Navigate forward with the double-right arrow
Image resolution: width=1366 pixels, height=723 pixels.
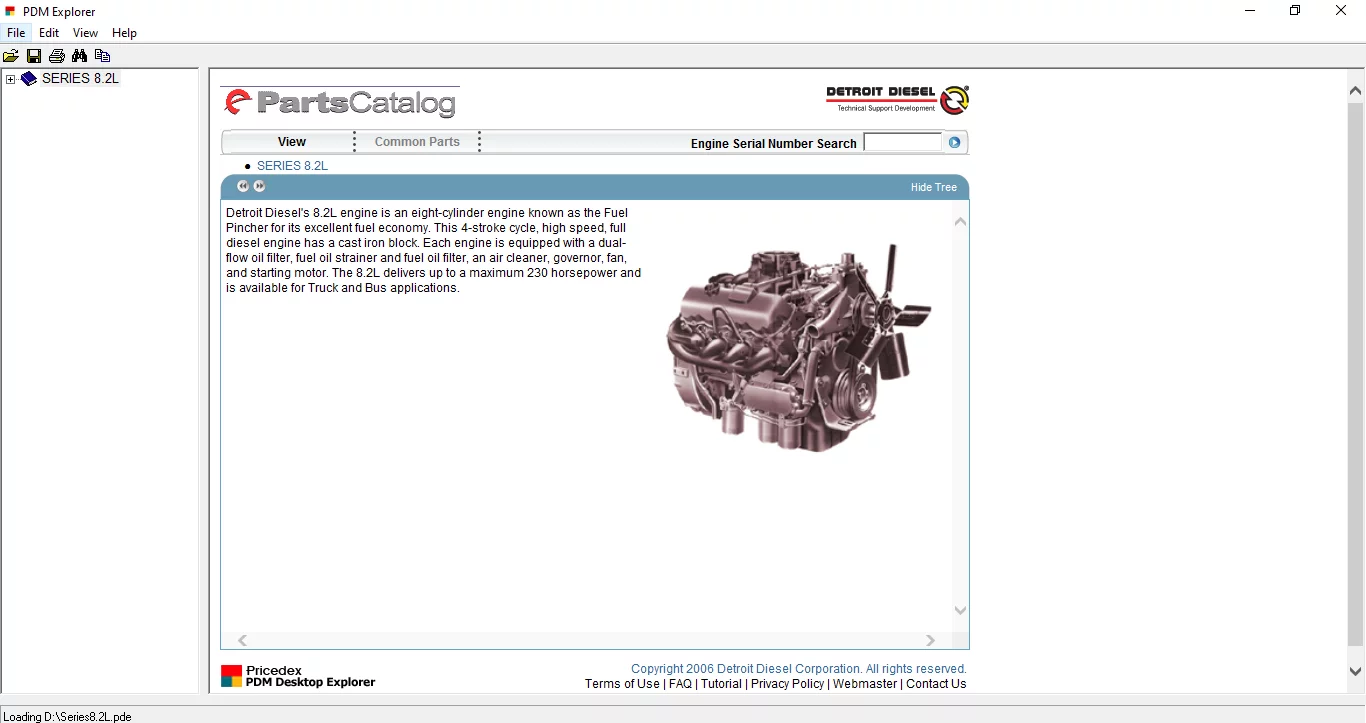pyautogui.click(x=260, y=186)
